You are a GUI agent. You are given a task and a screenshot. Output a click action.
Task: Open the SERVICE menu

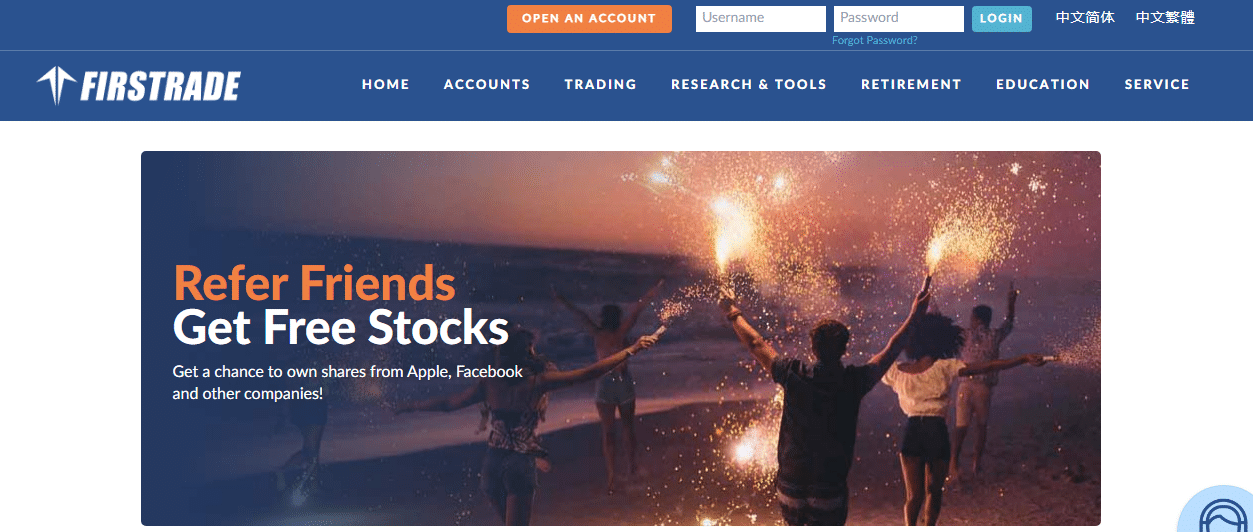click(1157, 85)
